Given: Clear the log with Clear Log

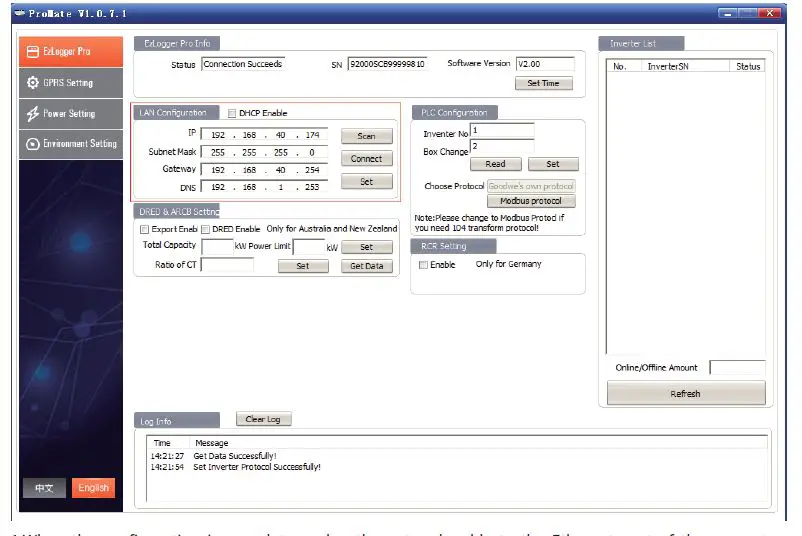Looking at the screenshot, I should pos(263,419).
